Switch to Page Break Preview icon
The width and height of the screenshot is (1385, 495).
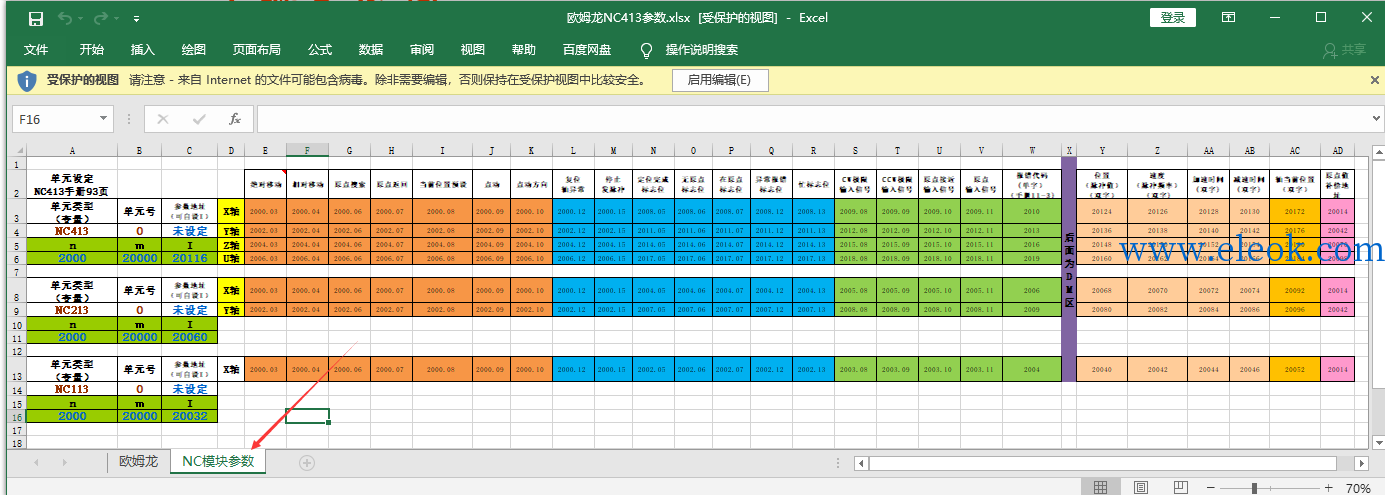click(1182, 488)
